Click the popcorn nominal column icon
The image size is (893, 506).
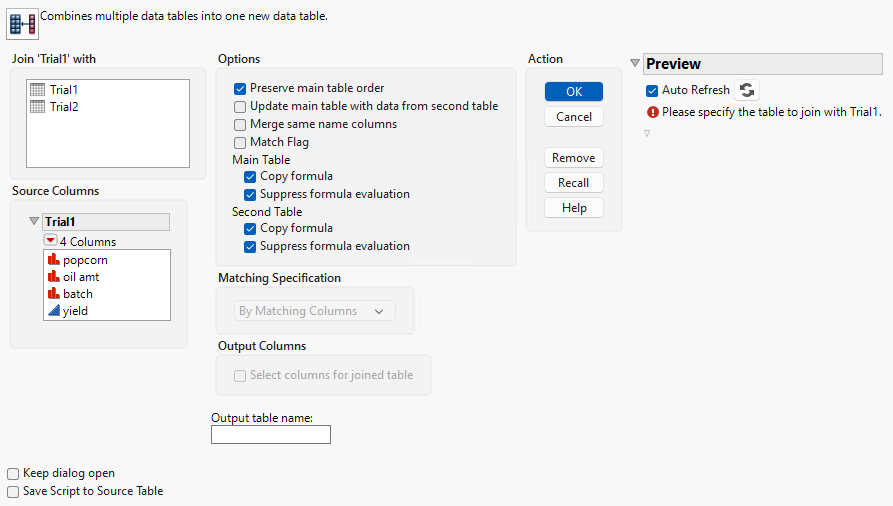[54, 260]
